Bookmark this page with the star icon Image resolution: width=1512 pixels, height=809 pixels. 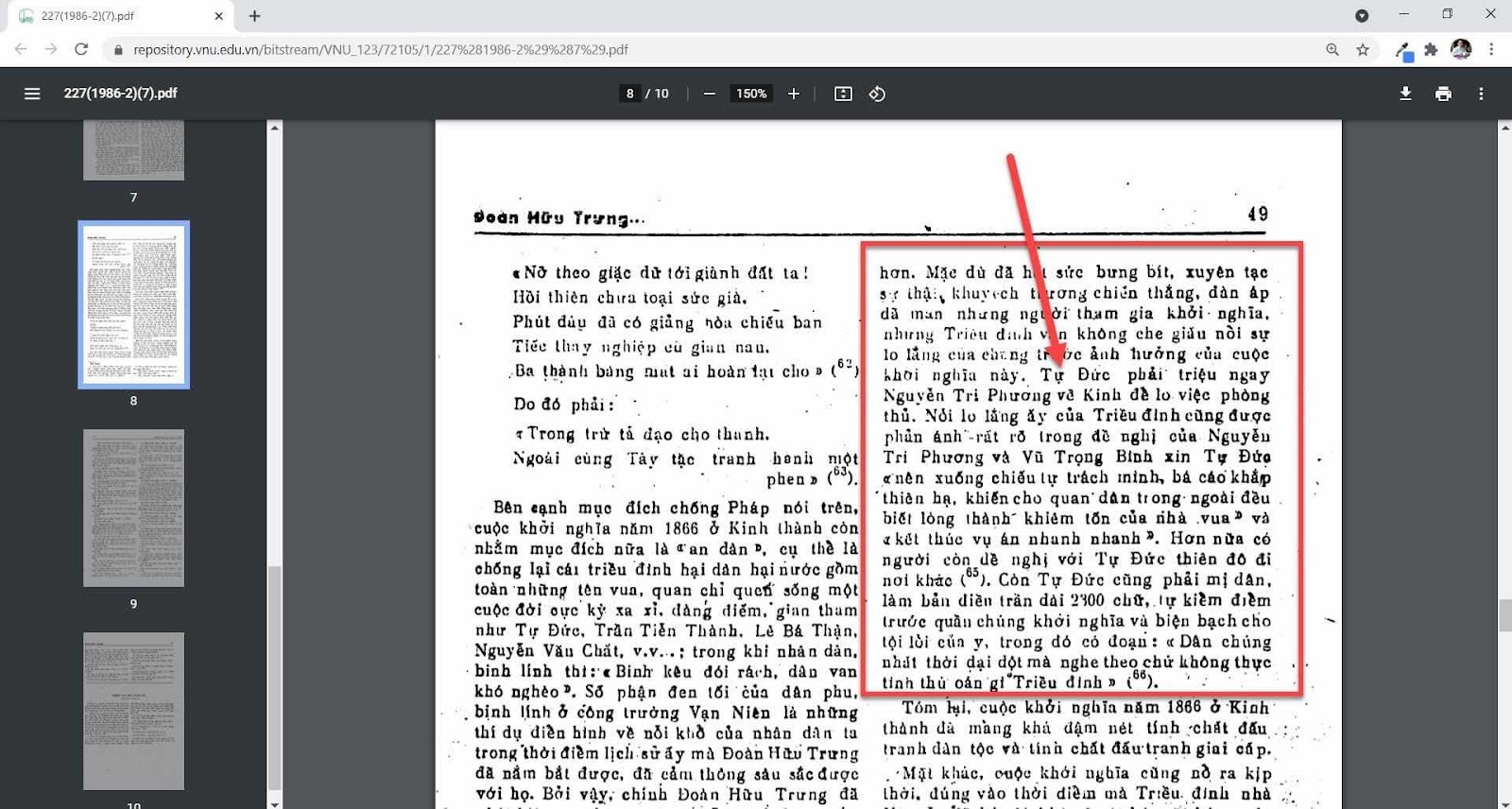1363,49
